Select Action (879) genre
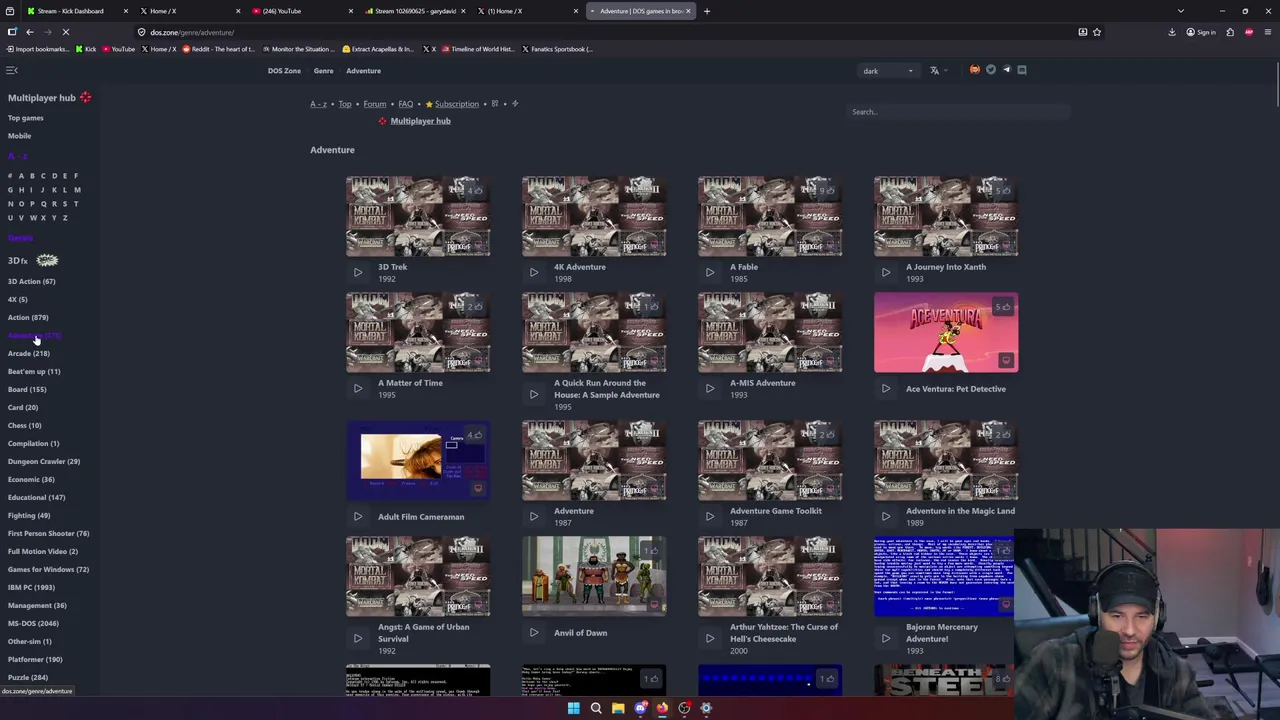The image size is (1280, 720). coord(28,317)
